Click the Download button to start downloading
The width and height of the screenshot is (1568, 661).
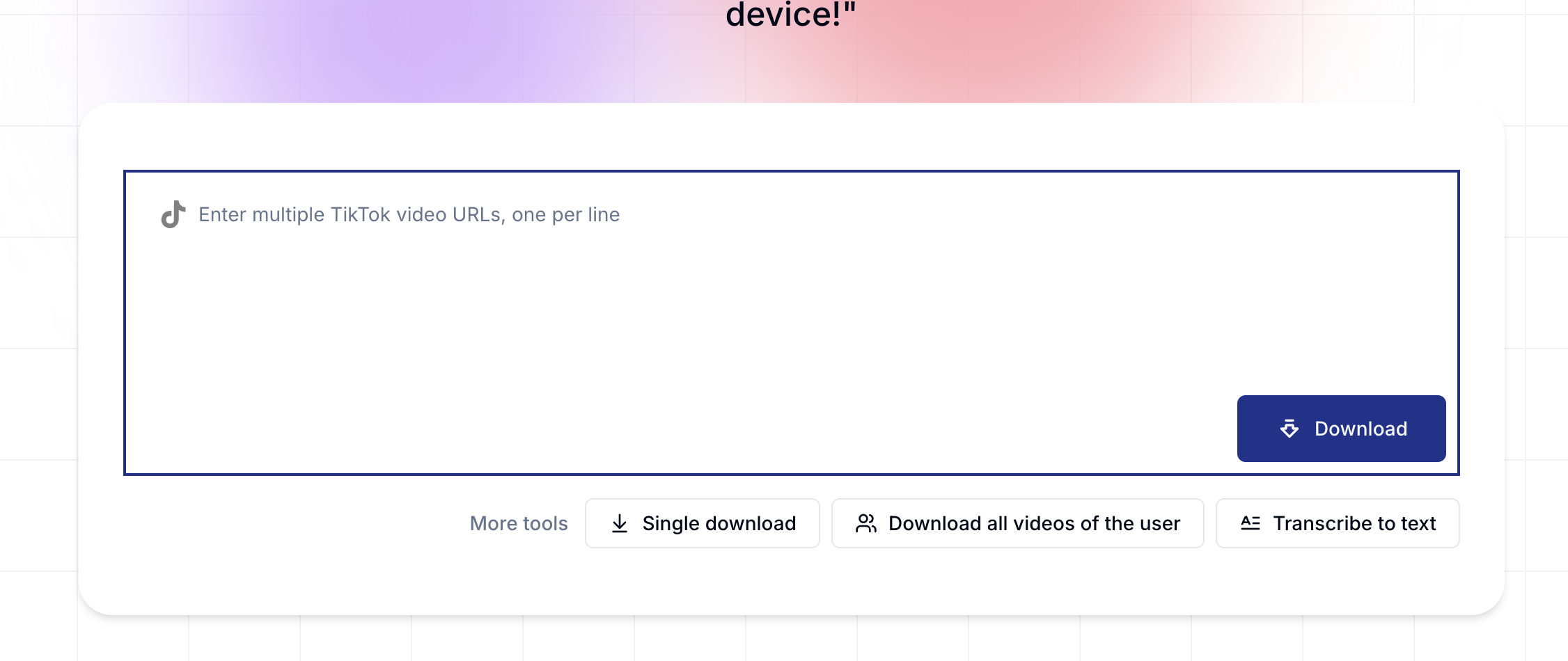click(1341, 429)
